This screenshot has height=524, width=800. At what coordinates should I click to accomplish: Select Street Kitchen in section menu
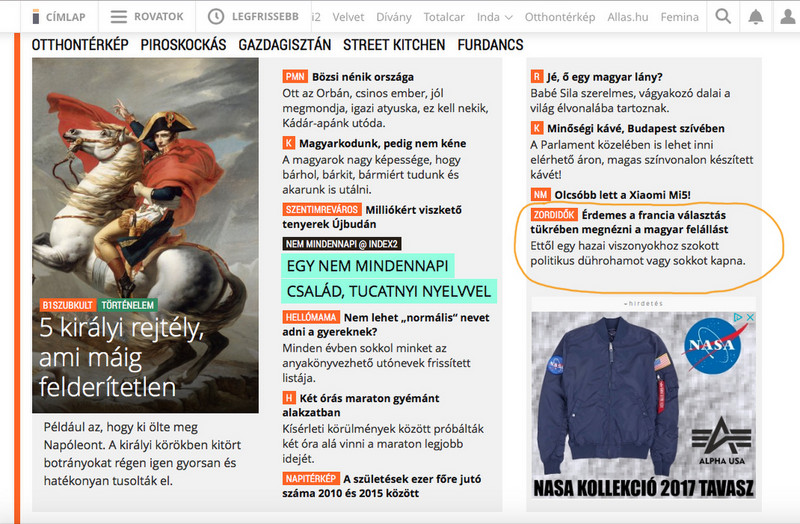click(394, 45)
